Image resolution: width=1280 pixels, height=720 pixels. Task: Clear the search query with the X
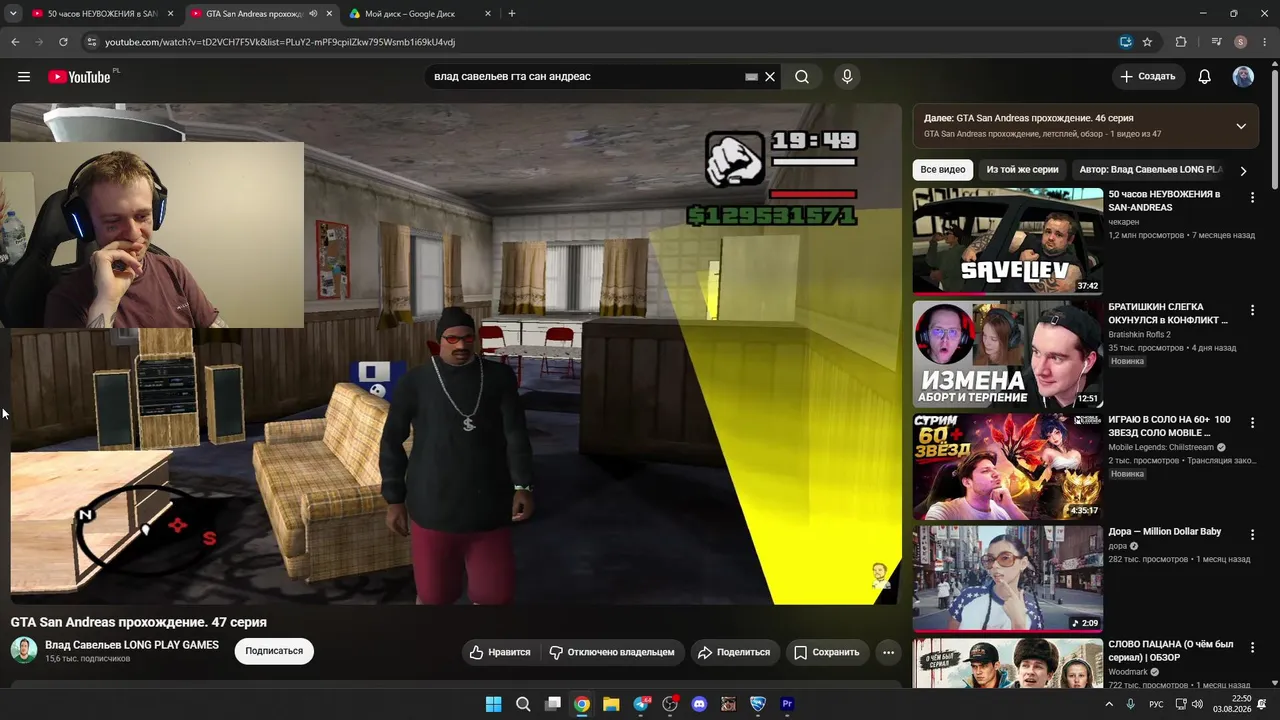coord(770,77)
